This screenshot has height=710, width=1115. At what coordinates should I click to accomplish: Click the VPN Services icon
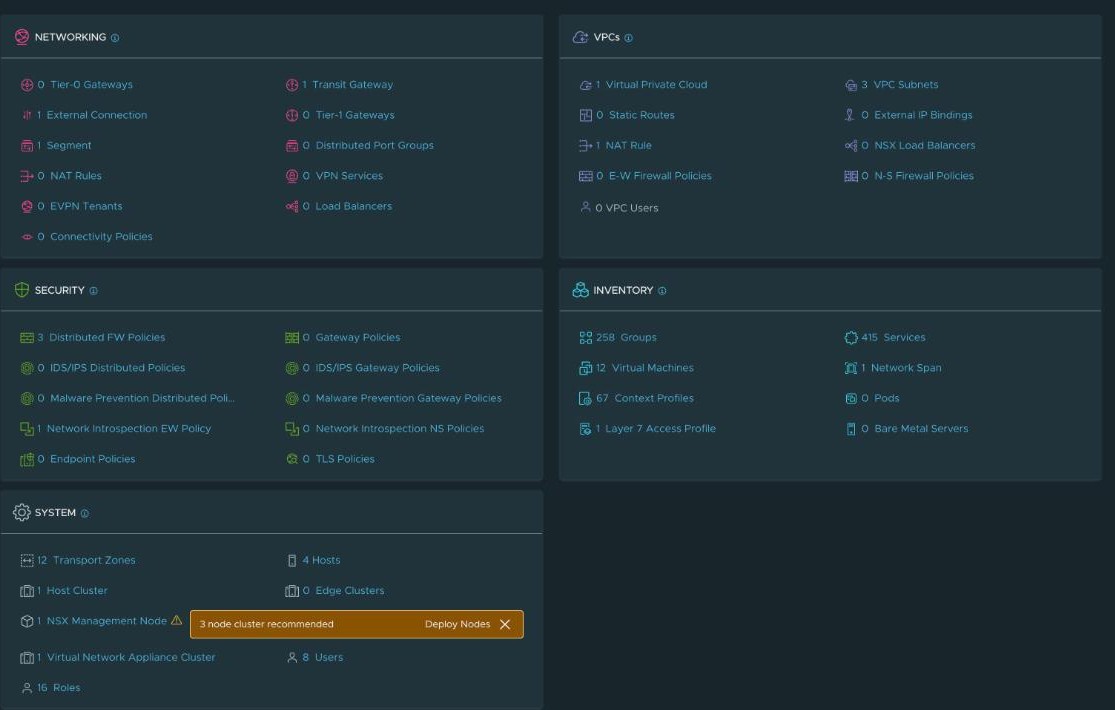(x=292, y=176)
